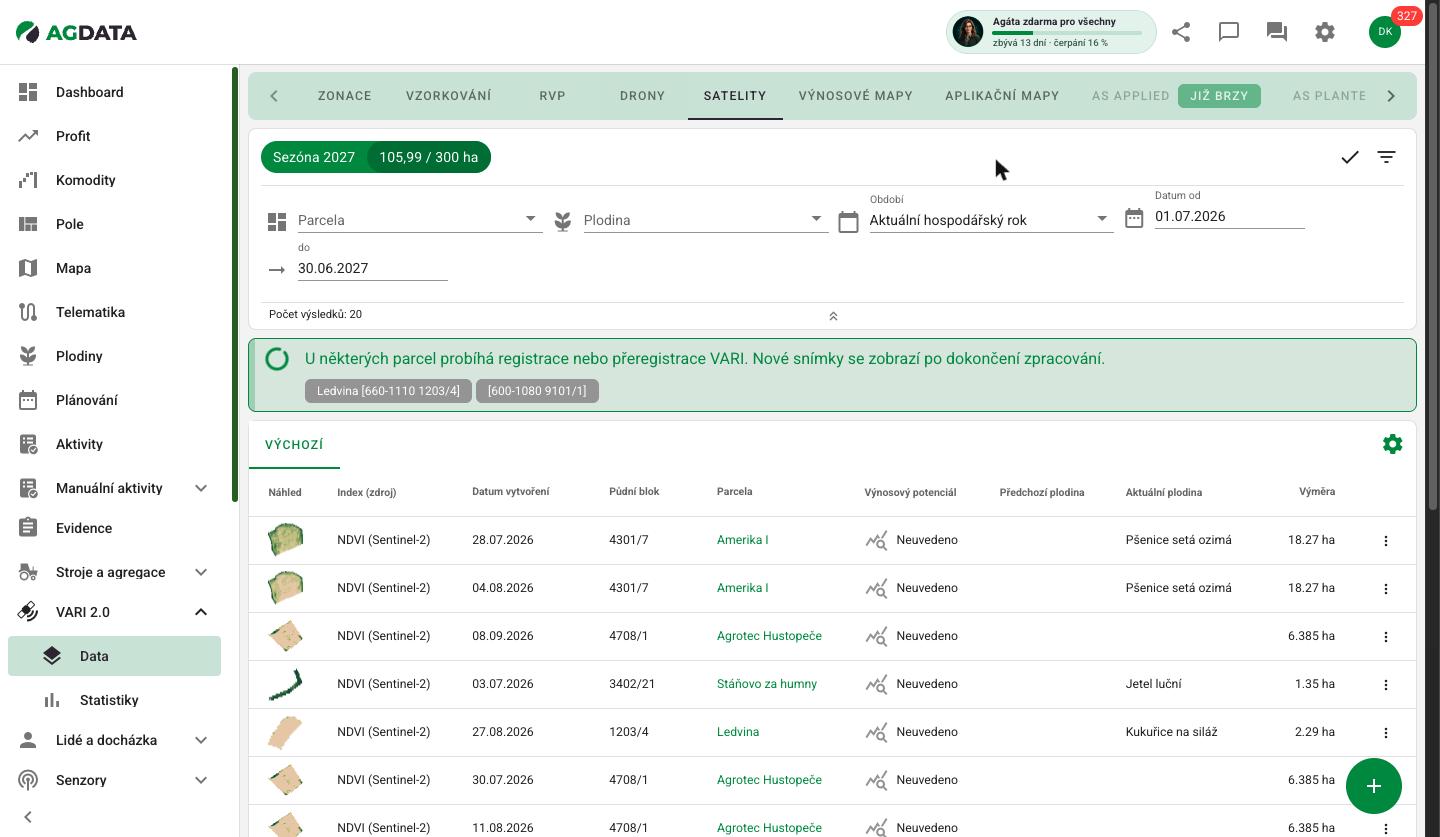Viewport: 1440px width, 837px height.
Task: Click the Agáta free trial progress bar
Action: [x=1067, y=33]
